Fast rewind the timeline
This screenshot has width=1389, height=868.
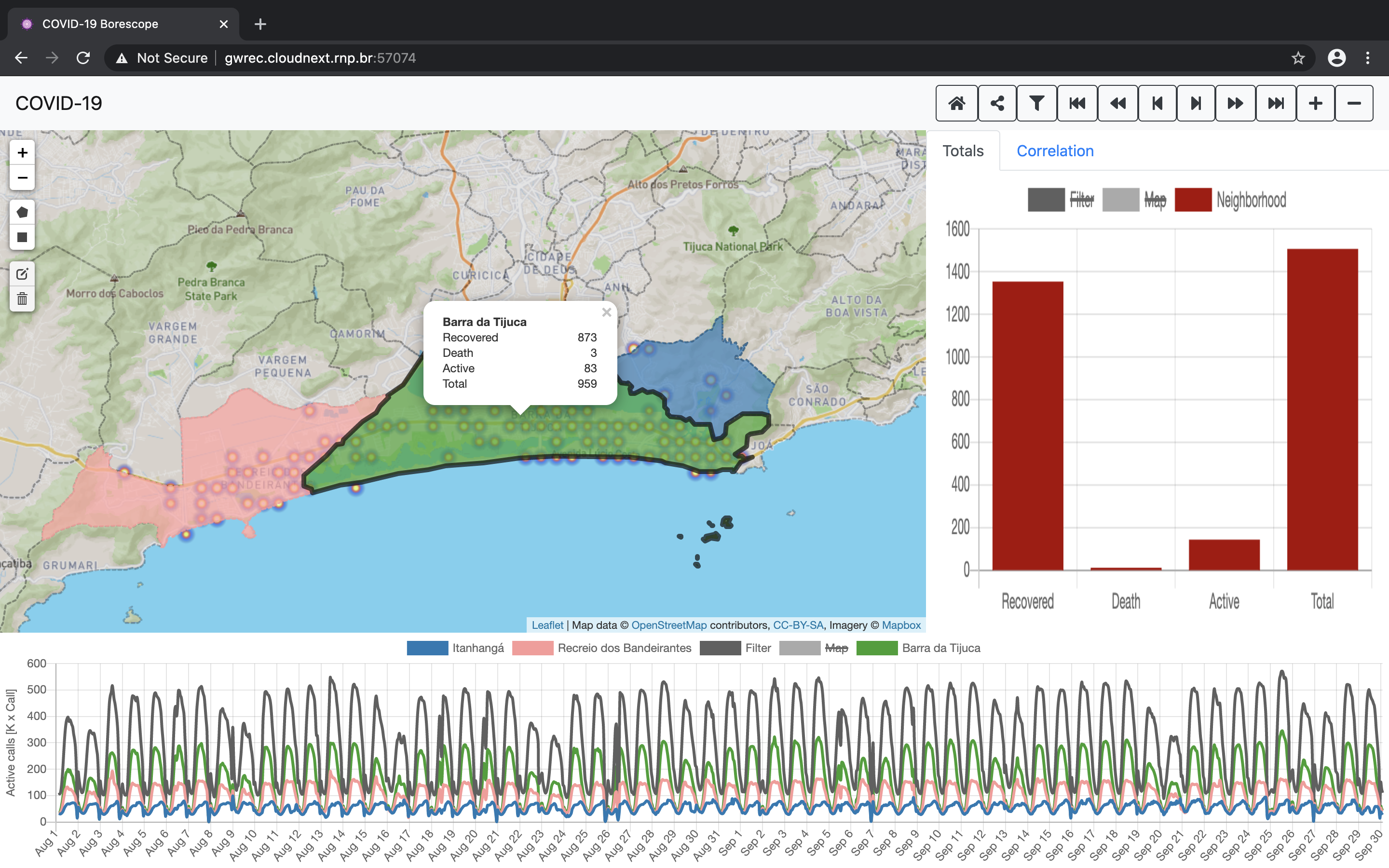[x=1117, y=103]
